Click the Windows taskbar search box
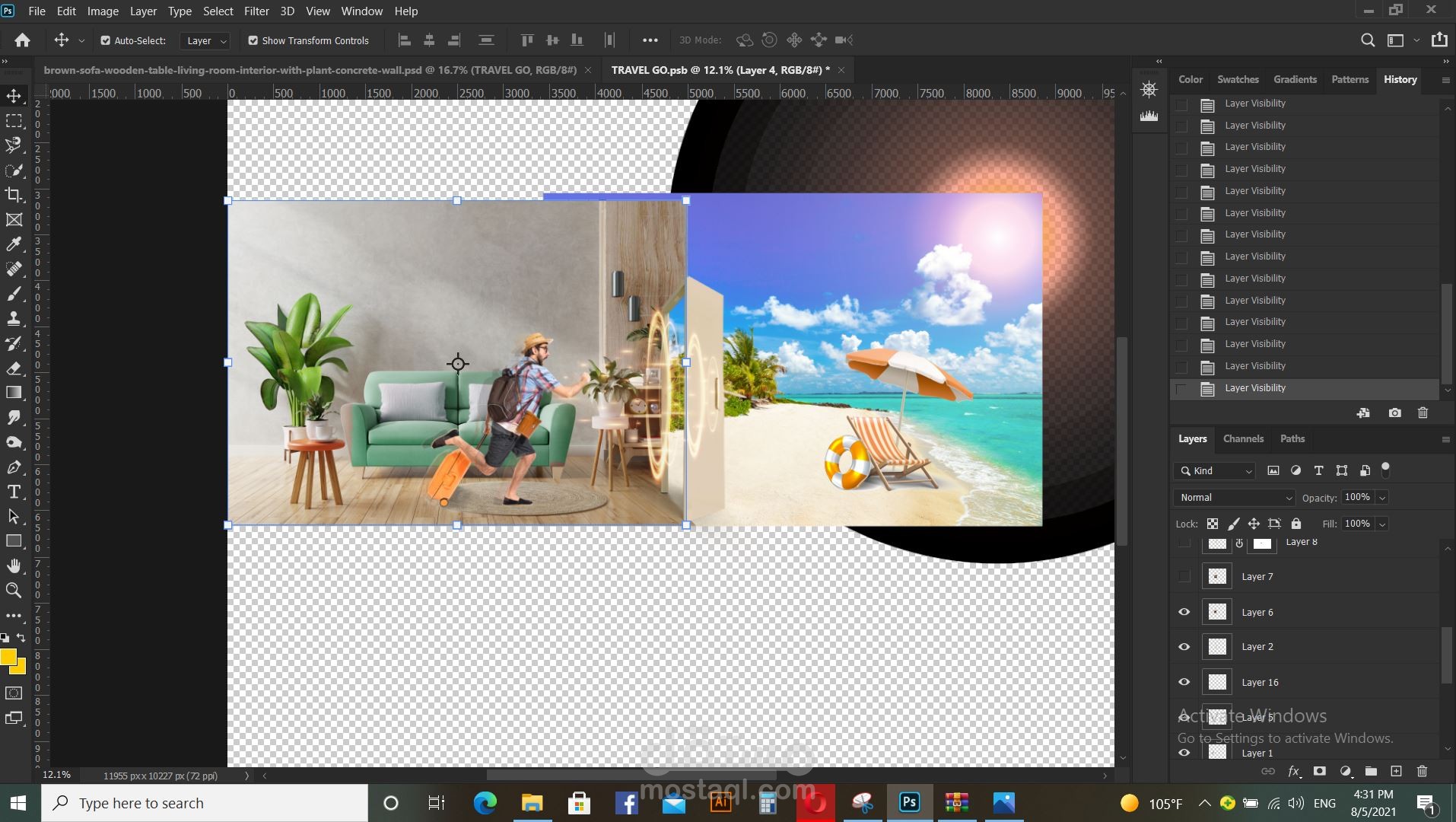The width and height of the screenshot is (1456, 822). [x=205, y=803]
